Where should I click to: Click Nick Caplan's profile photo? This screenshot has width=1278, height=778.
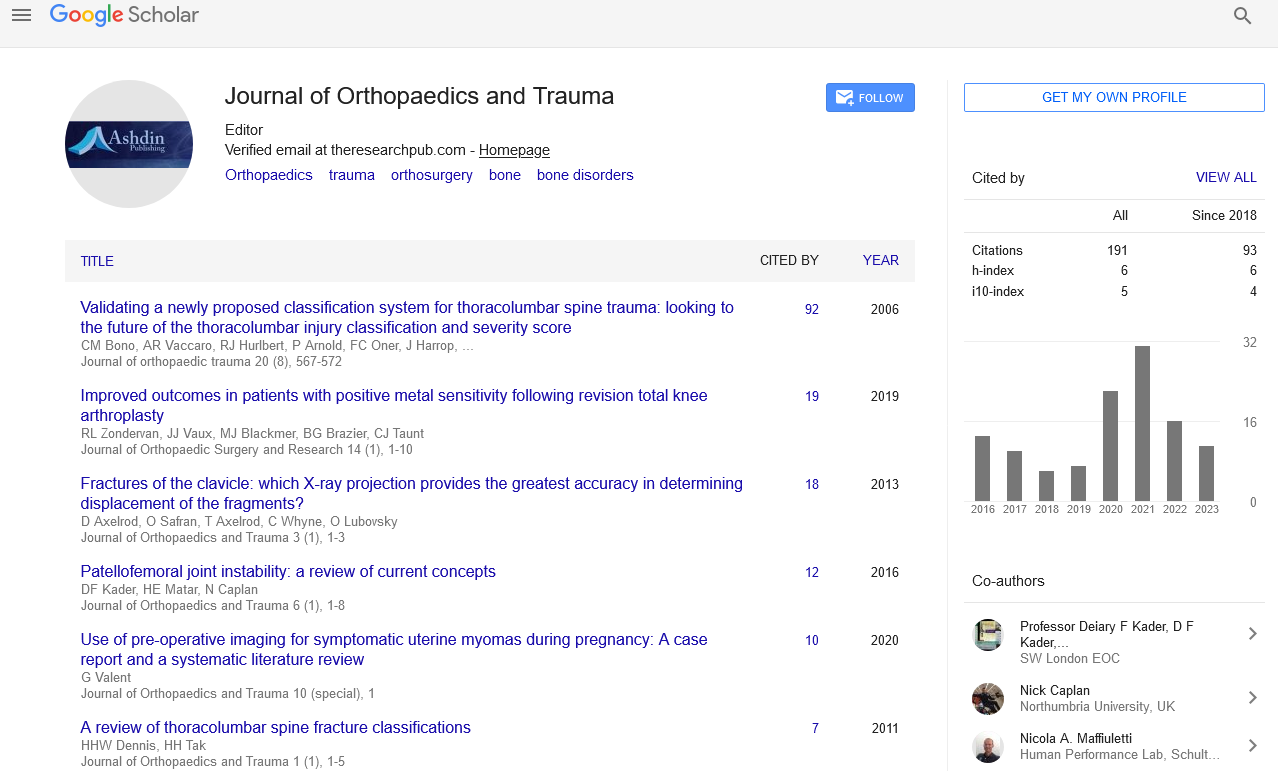988,698
